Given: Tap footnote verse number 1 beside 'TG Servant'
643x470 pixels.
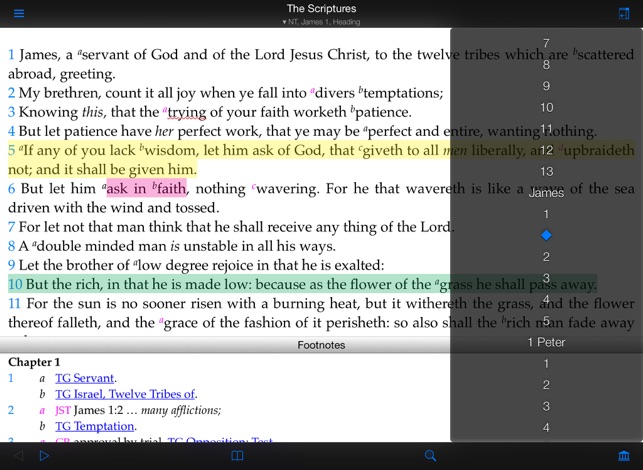Looking at the screenshot, I should point(11,378).
